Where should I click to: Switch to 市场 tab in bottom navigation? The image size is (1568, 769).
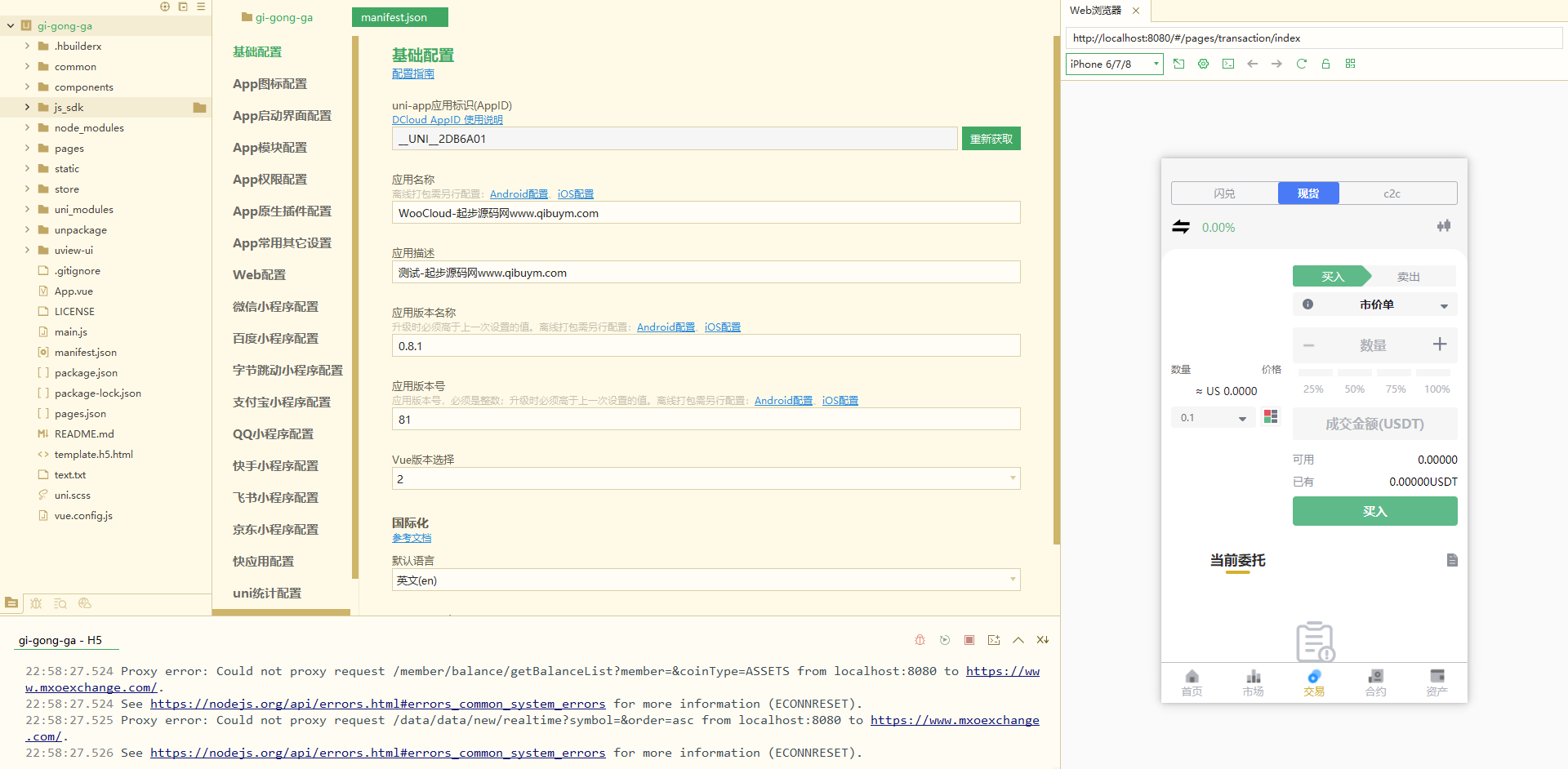(x=1253, y=682)
